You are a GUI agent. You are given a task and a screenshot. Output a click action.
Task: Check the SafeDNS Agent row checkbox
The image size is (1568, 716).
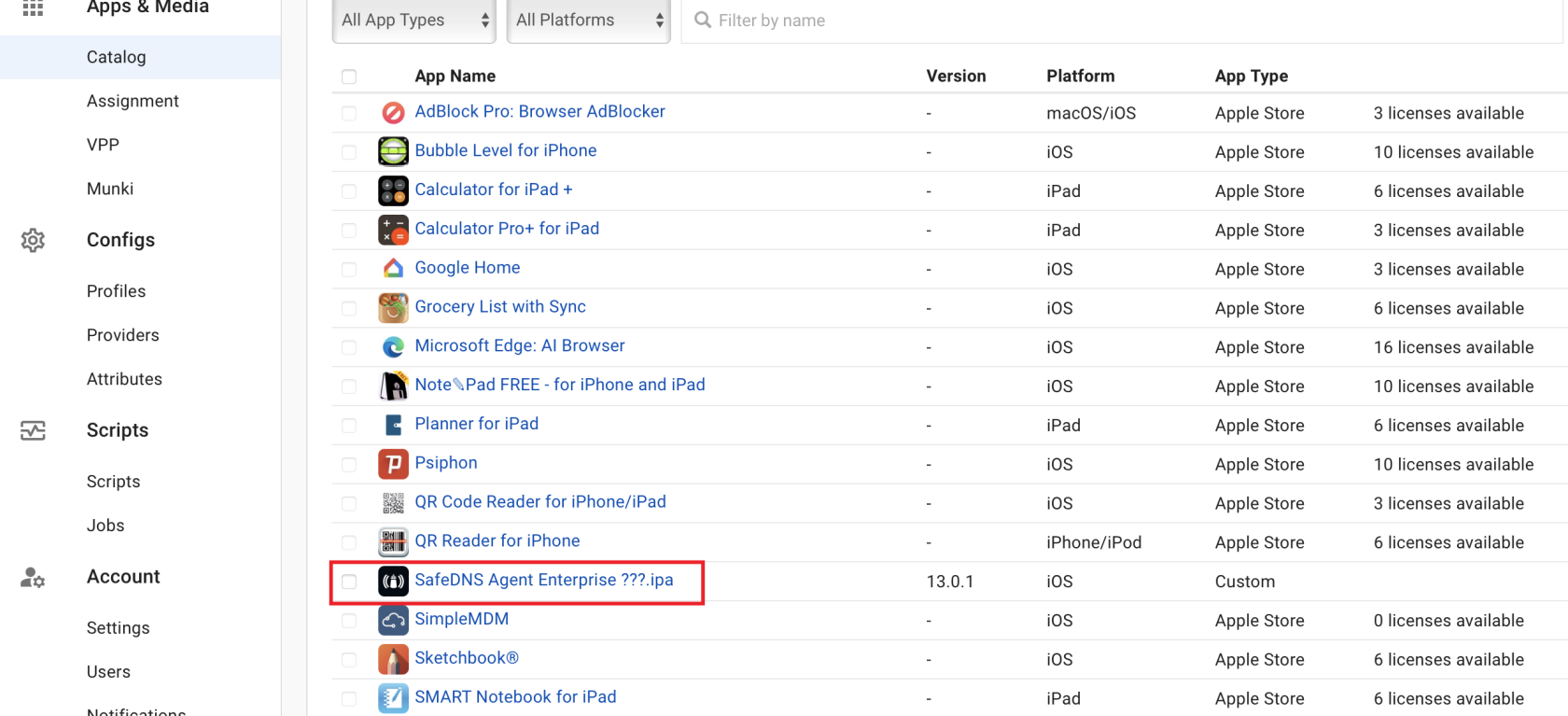(349, 582)
